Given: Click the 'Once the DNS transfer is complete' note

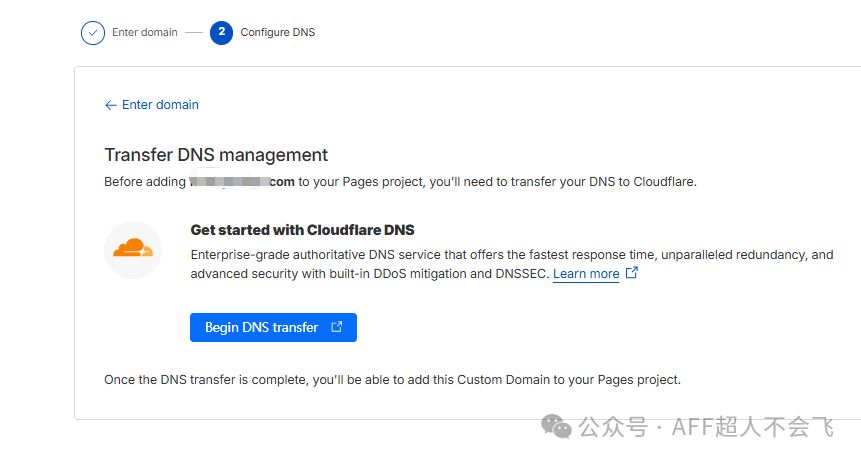Looking at the screenshot, I should click(392, 380).
